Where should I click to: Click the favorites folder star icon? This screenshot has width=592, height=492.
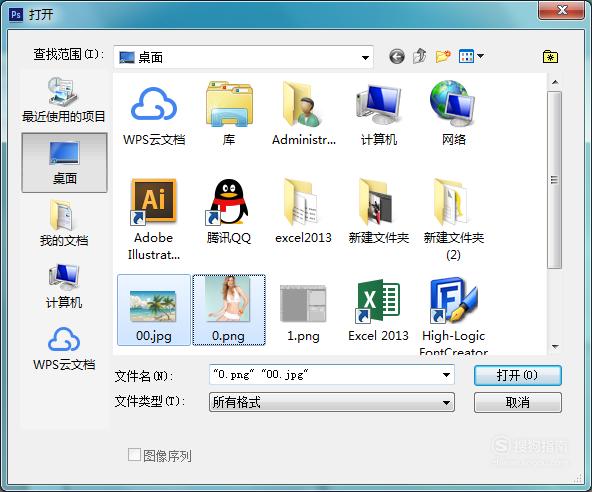550,57
